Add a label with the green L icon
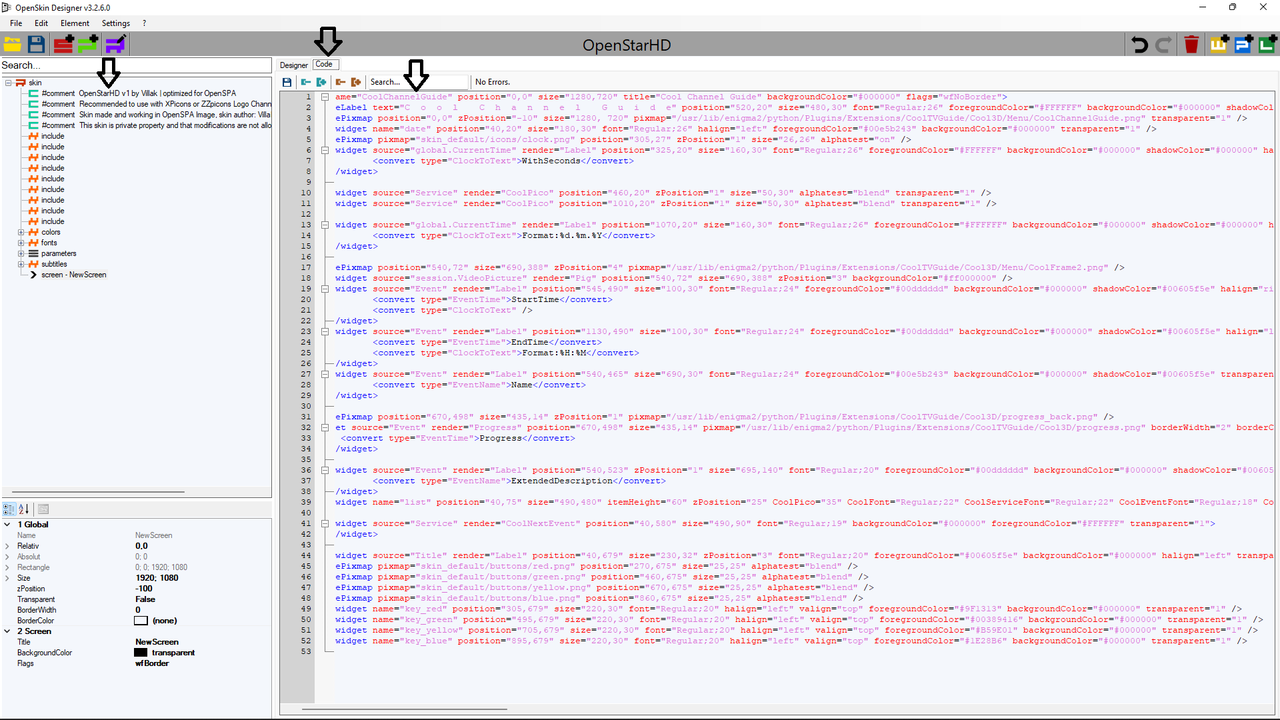Image resolution: width=1280 pixels, height=720 pixels. (1267, 44)
